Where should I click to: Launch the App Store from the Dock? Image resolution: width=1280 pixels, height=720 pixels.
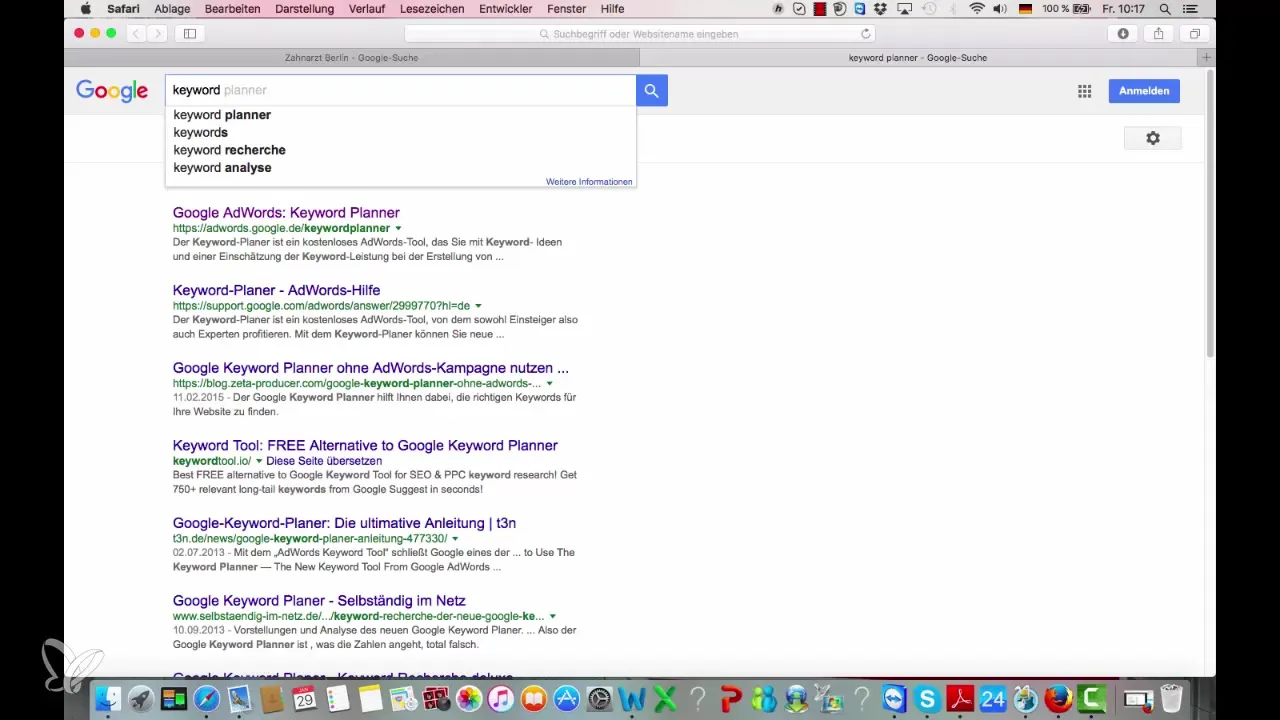click(x=567, y=699)
